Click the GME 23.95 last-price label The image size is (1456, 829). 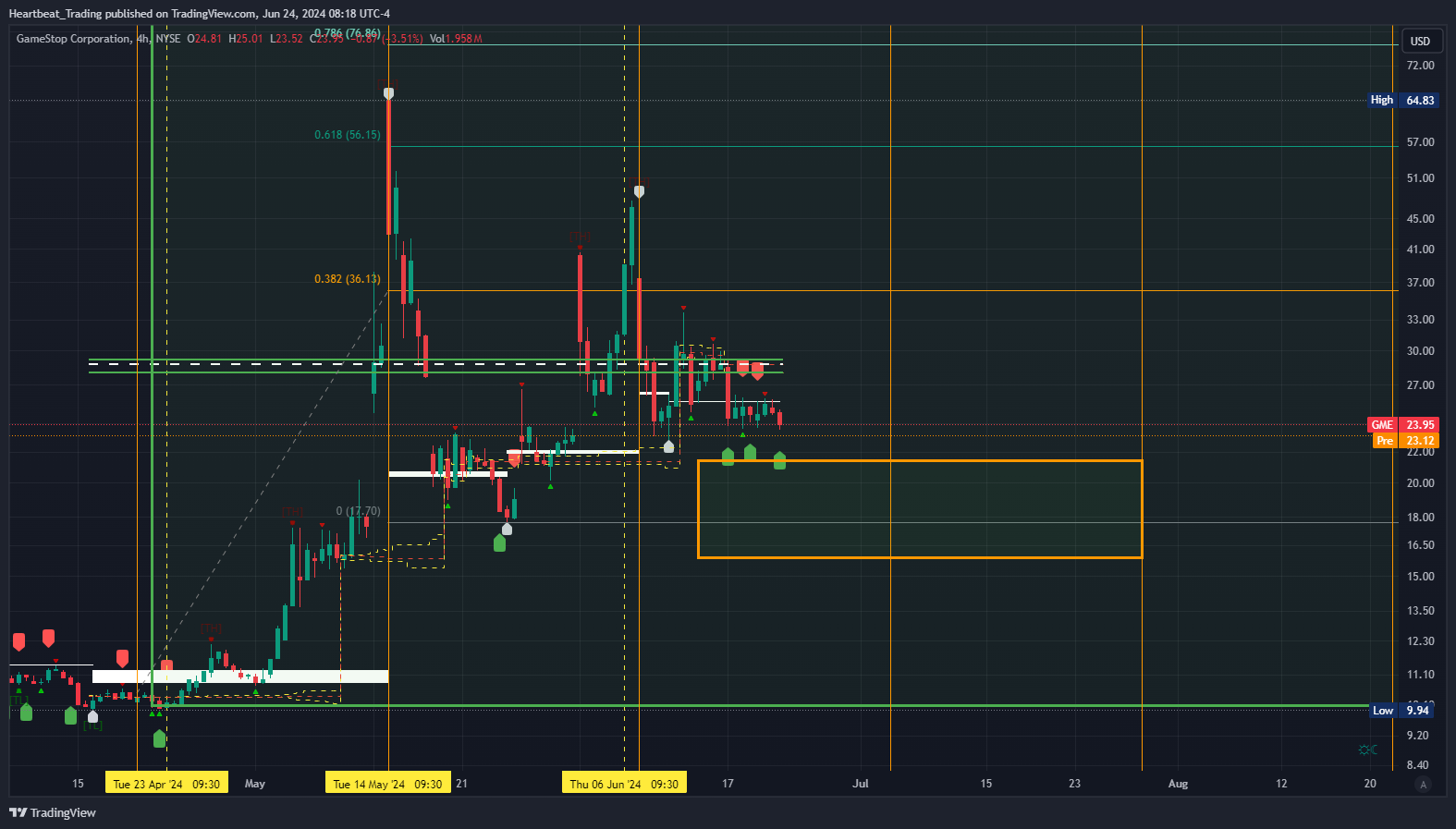pos(1403,425)
